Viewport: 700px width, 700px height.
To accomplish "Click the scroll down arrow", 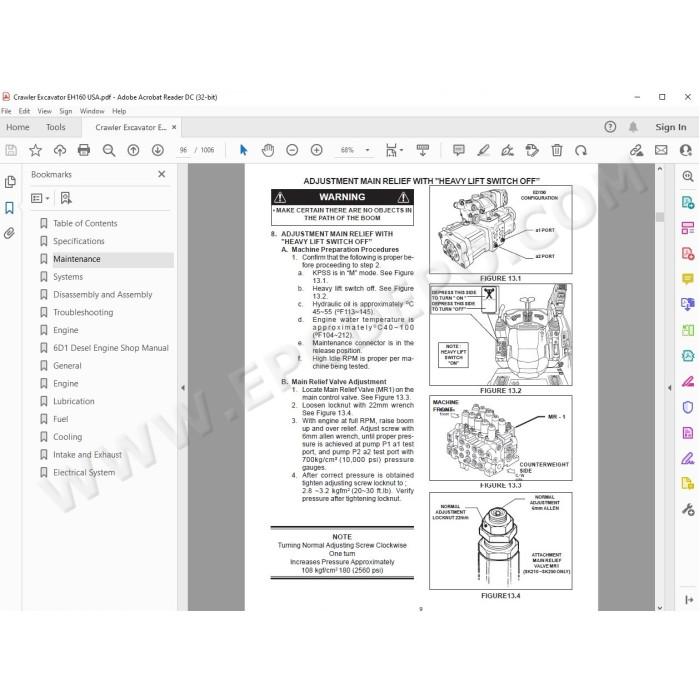I will 660,608.
